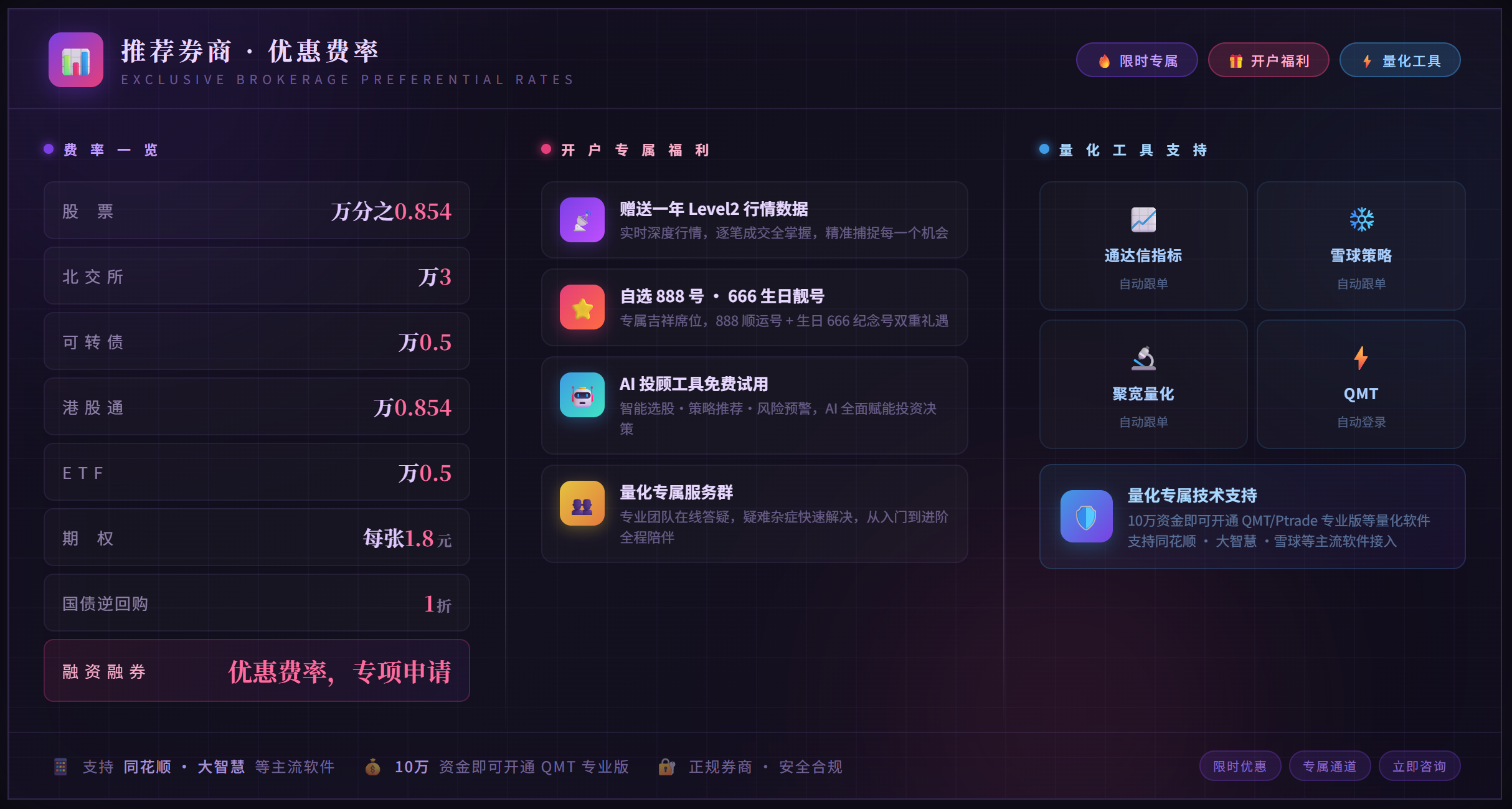Image resolution: width=1512 pixels, height=809 pixels.
Task: Select the 自选靓号星星图标
Action: click(582, 307)
